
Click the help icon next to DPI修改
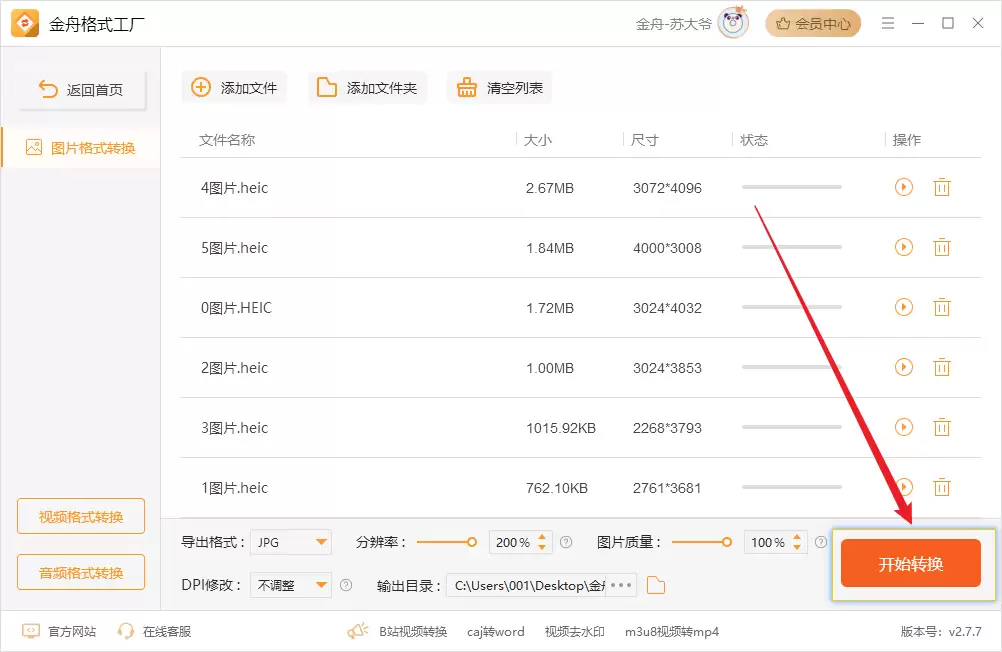(x=346, y=585)
